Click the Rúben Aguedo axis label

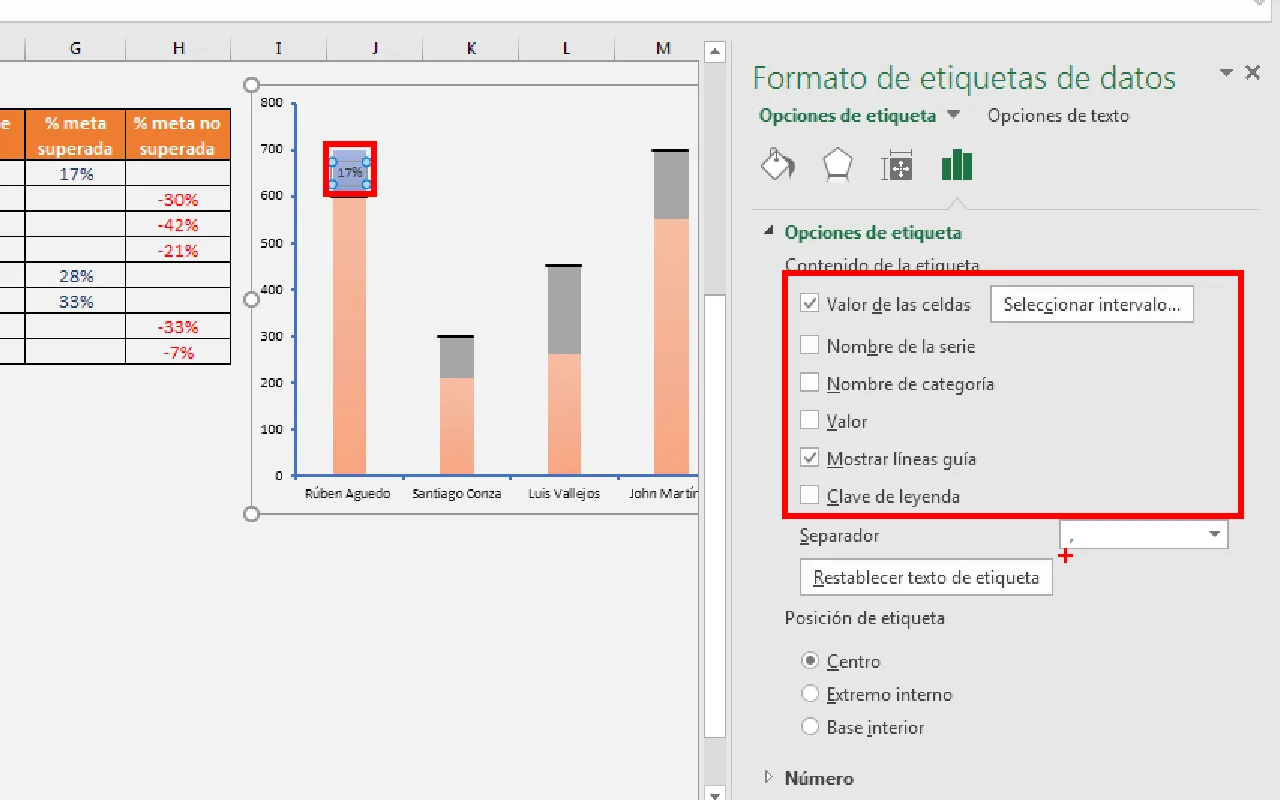tap(348, 494)
